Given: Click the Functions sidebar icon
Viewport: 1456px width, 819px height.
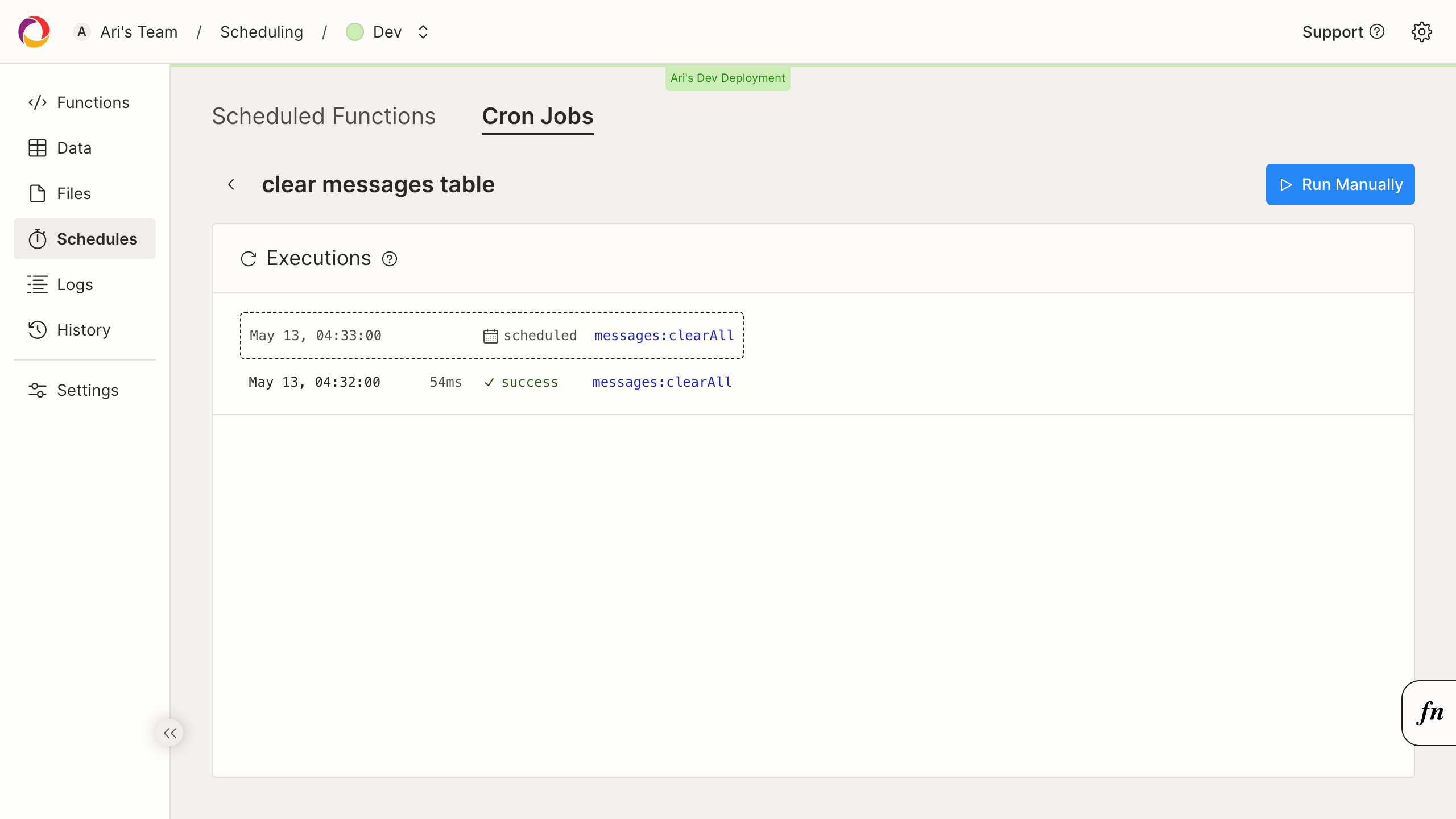Looking at the screenshot, I should coord(36,102).
